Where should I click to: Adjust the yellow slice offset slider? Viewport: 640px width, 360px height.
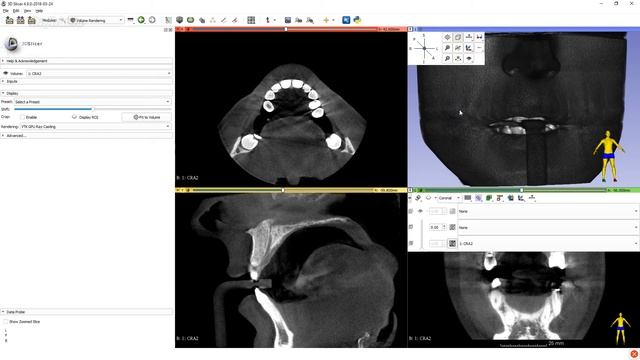click(x=283, y=190)
